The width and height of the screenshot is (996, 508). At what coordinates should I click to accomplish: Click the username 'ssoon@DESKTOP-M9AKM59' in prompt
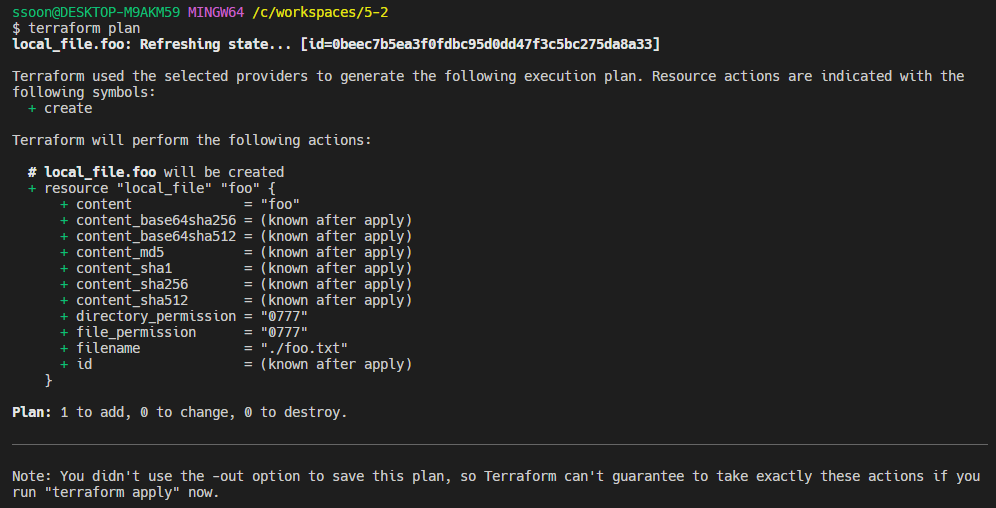pos(96,13)
